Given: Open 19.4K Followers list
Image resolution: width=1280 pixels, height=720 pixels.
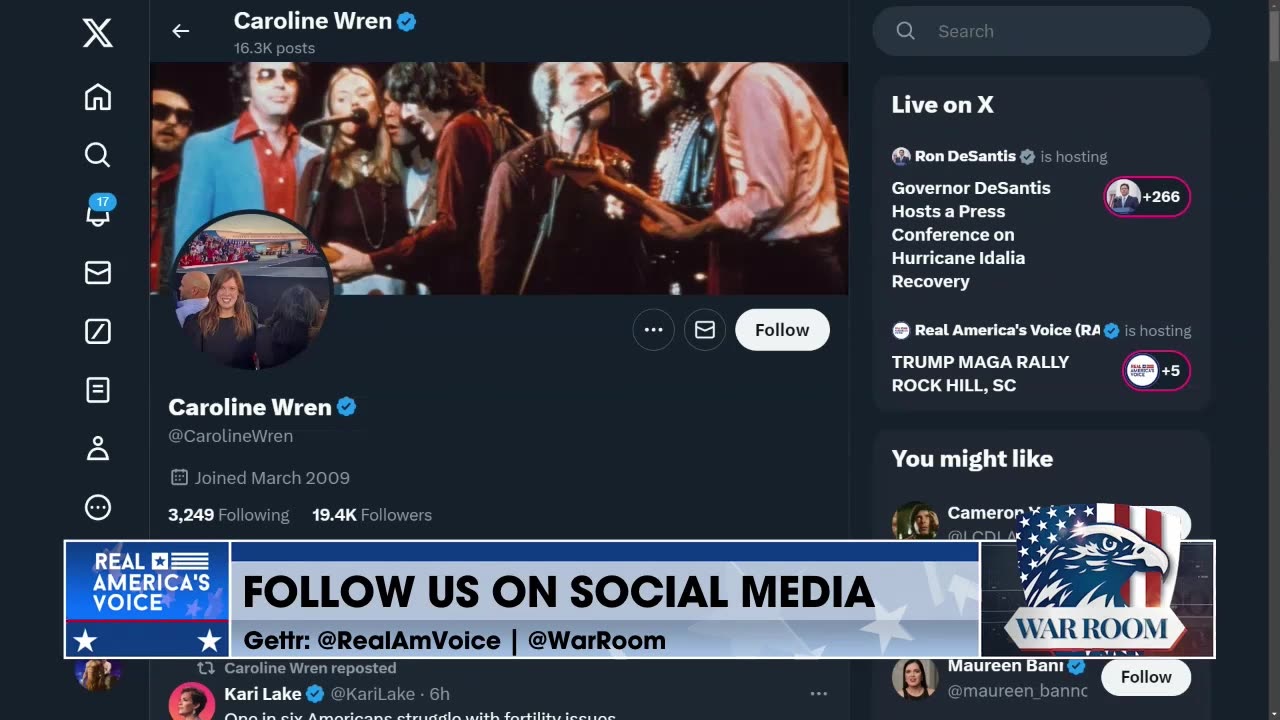Looking at the screenshot, I should (372, 515).
